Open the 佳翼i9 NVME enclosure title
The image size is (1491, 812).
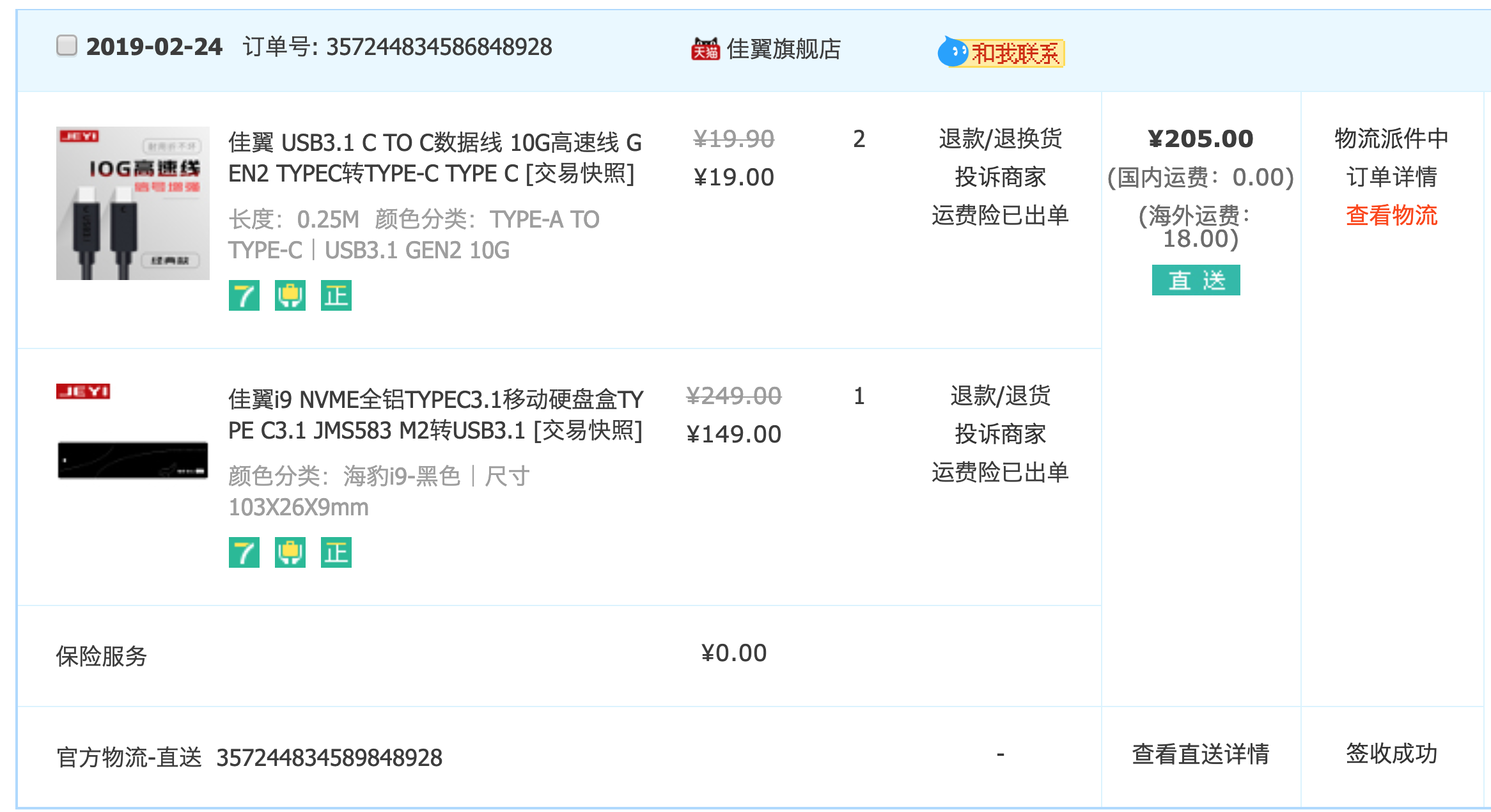coord(436,415)
